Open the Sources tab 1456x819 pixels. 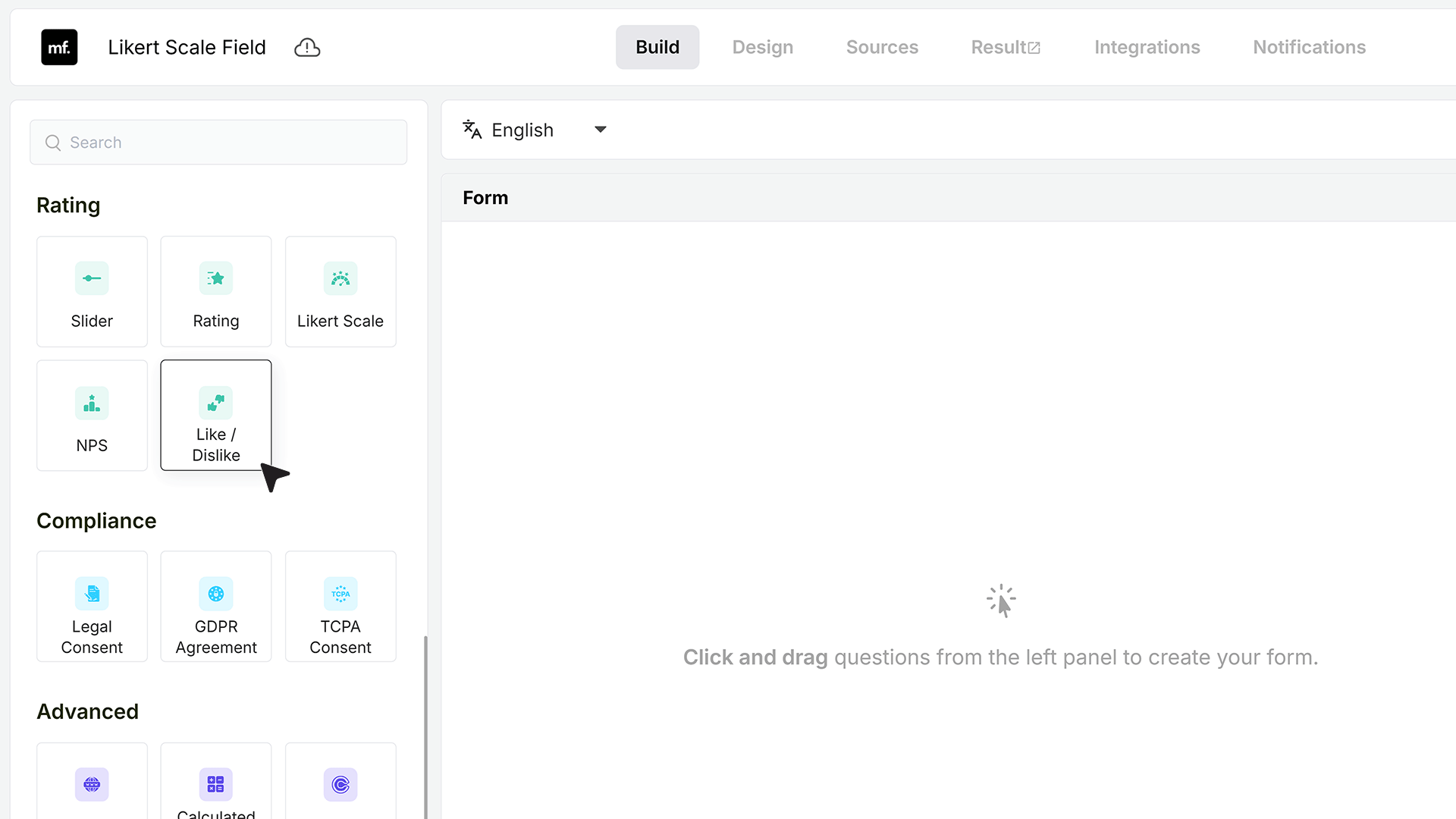pyautogui.click(x=882, y=47)
